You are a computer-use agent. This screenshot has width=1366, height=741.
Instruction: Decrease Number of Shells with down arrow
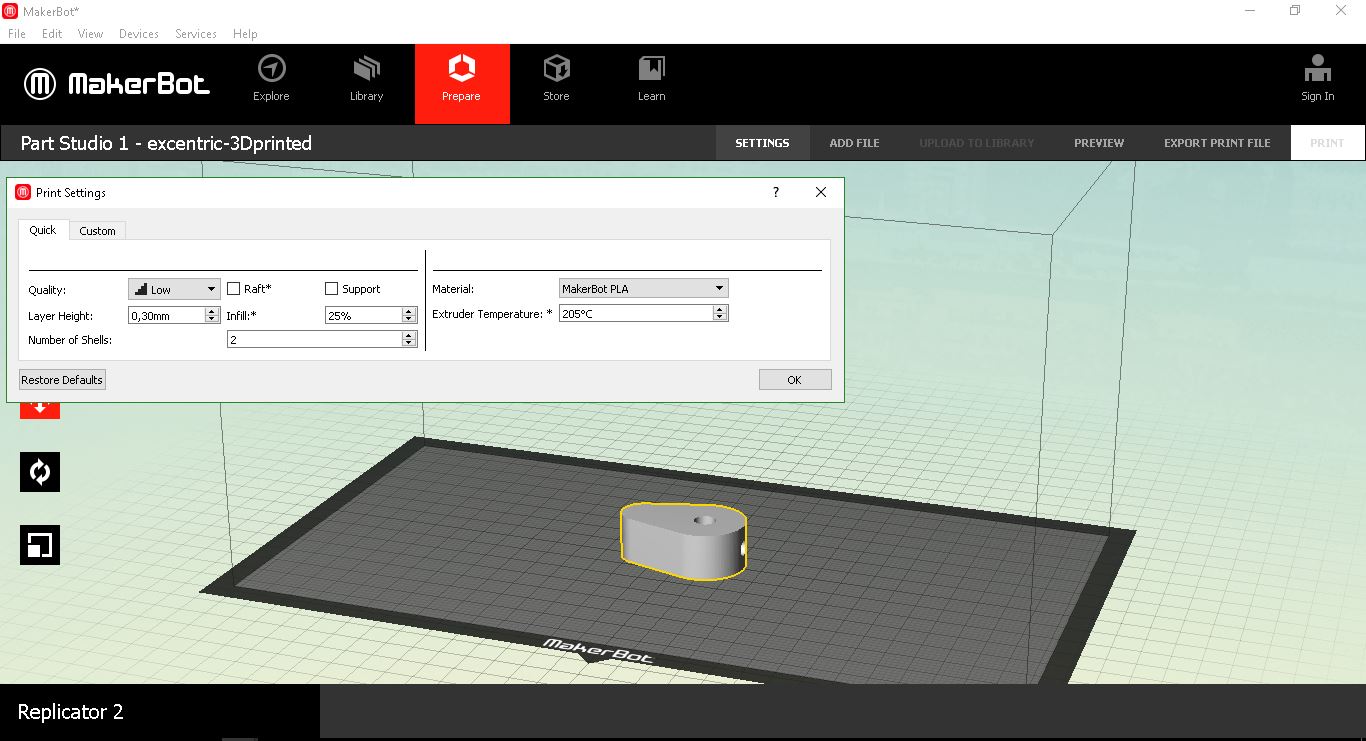click(409, 344)
